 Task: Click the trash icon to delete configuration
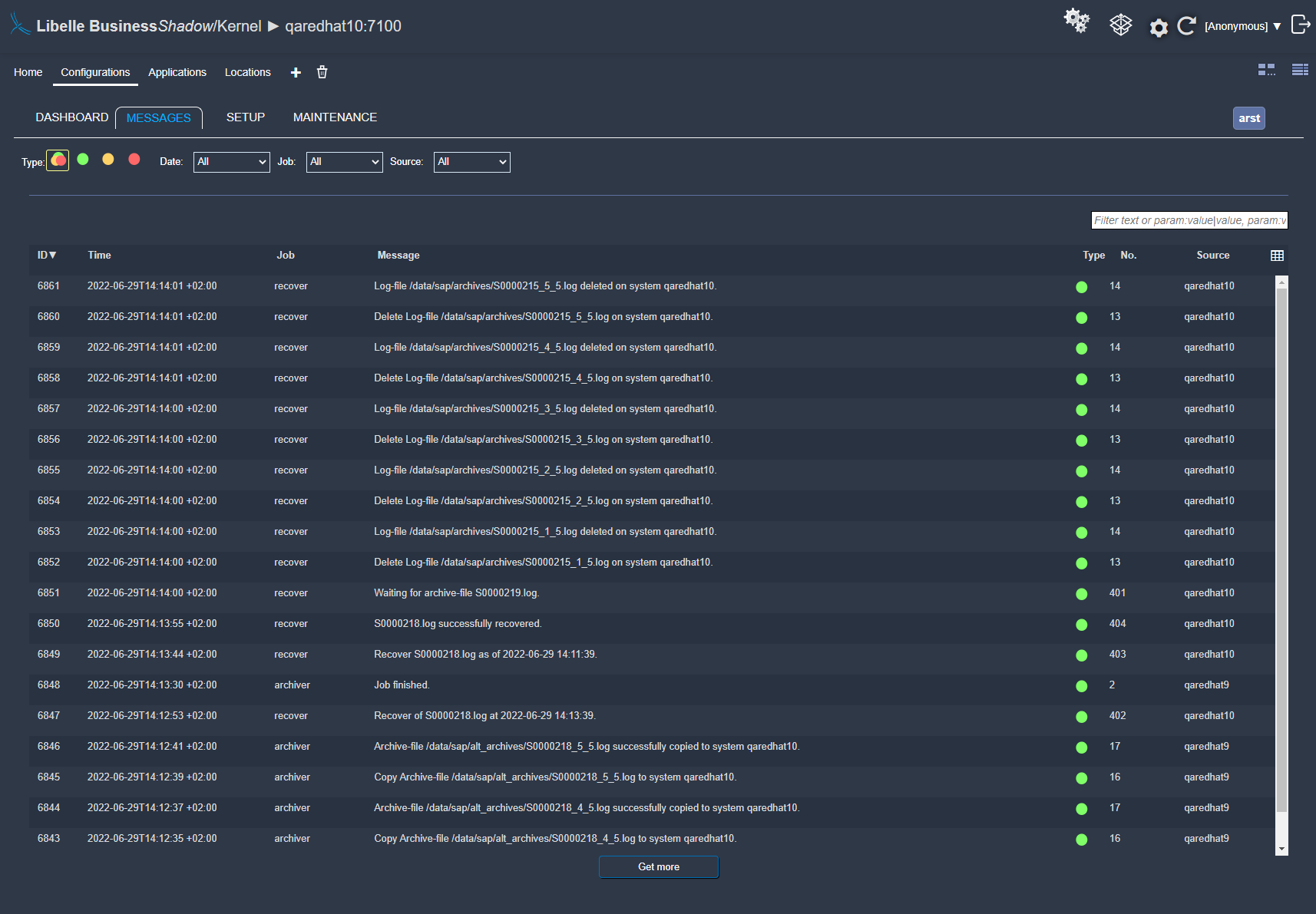pyautogui.click(x=322, y=72)
